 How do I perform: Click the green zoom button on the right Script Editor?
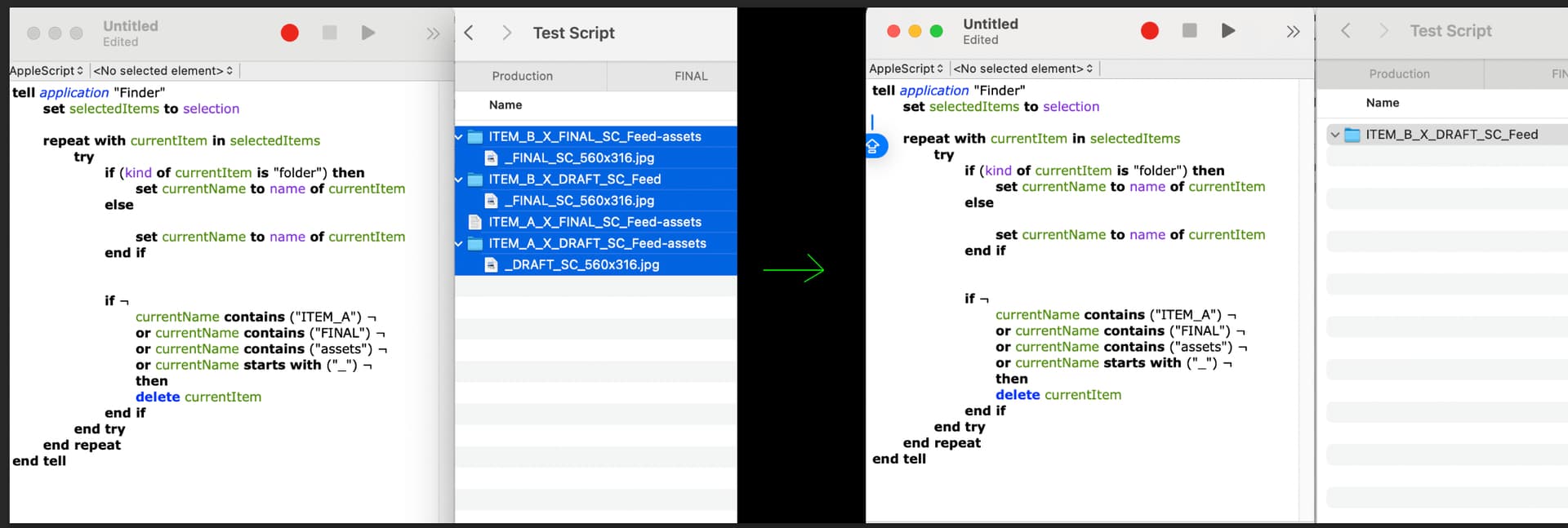937,31
